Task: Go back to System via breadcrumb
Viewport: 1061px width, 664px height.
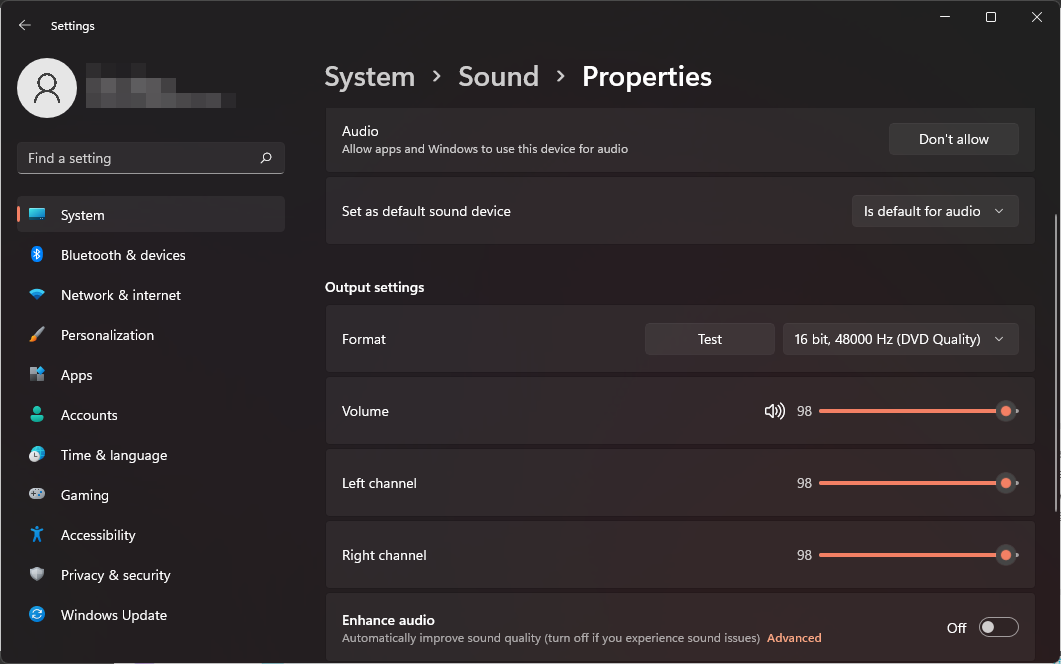Action: 369,76
